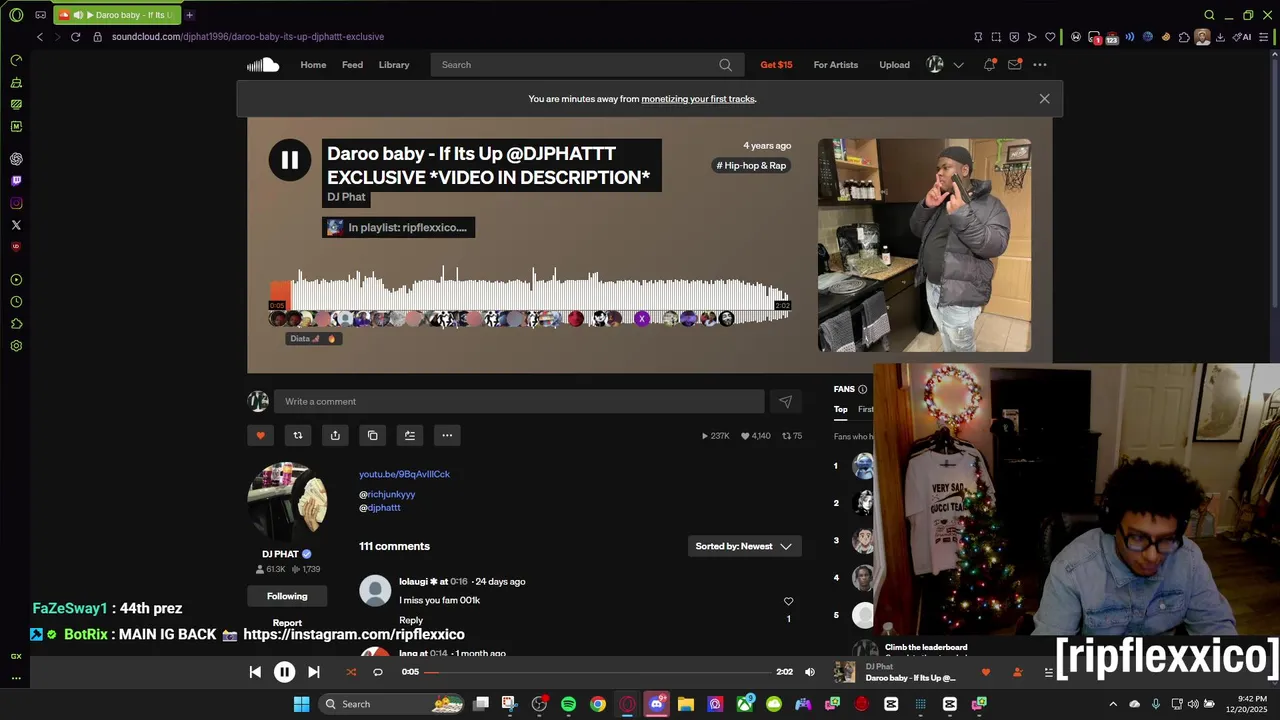This screenshot has height=720, width=1280.
Task: Open Discord from the Windows taskbar
Action: coord(656,704)
